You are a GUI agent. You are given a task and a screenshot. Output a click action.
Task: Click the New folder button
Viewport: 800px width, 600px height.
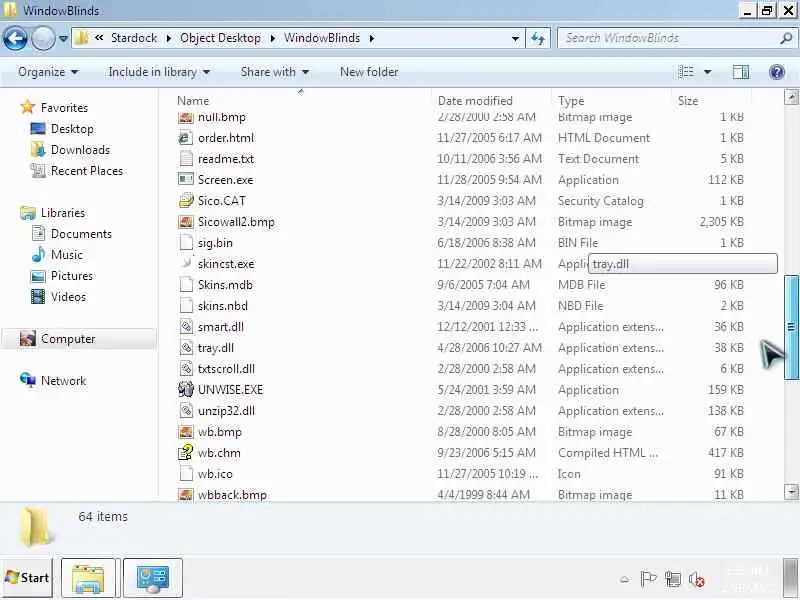[x=369, y=72]
